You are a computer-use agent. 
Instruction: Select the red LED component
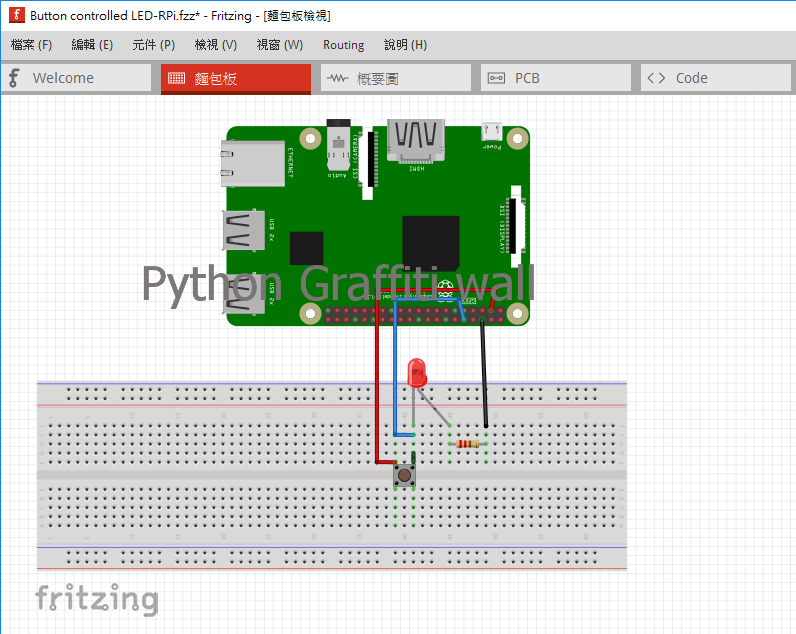click(417, 374)
